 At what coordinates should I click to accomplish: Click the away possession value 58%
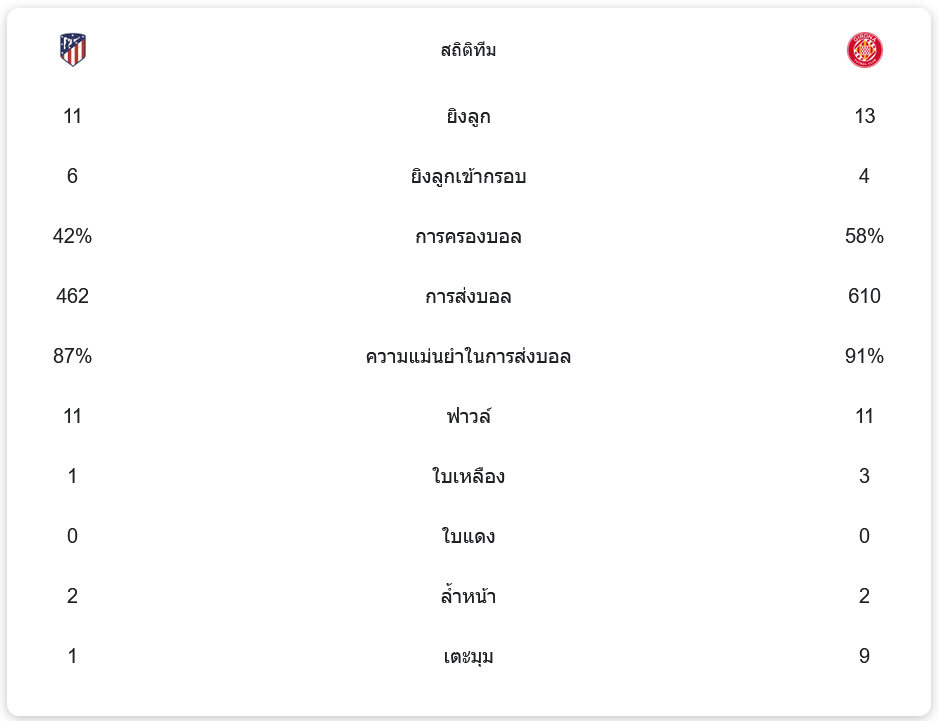point(864,237)
